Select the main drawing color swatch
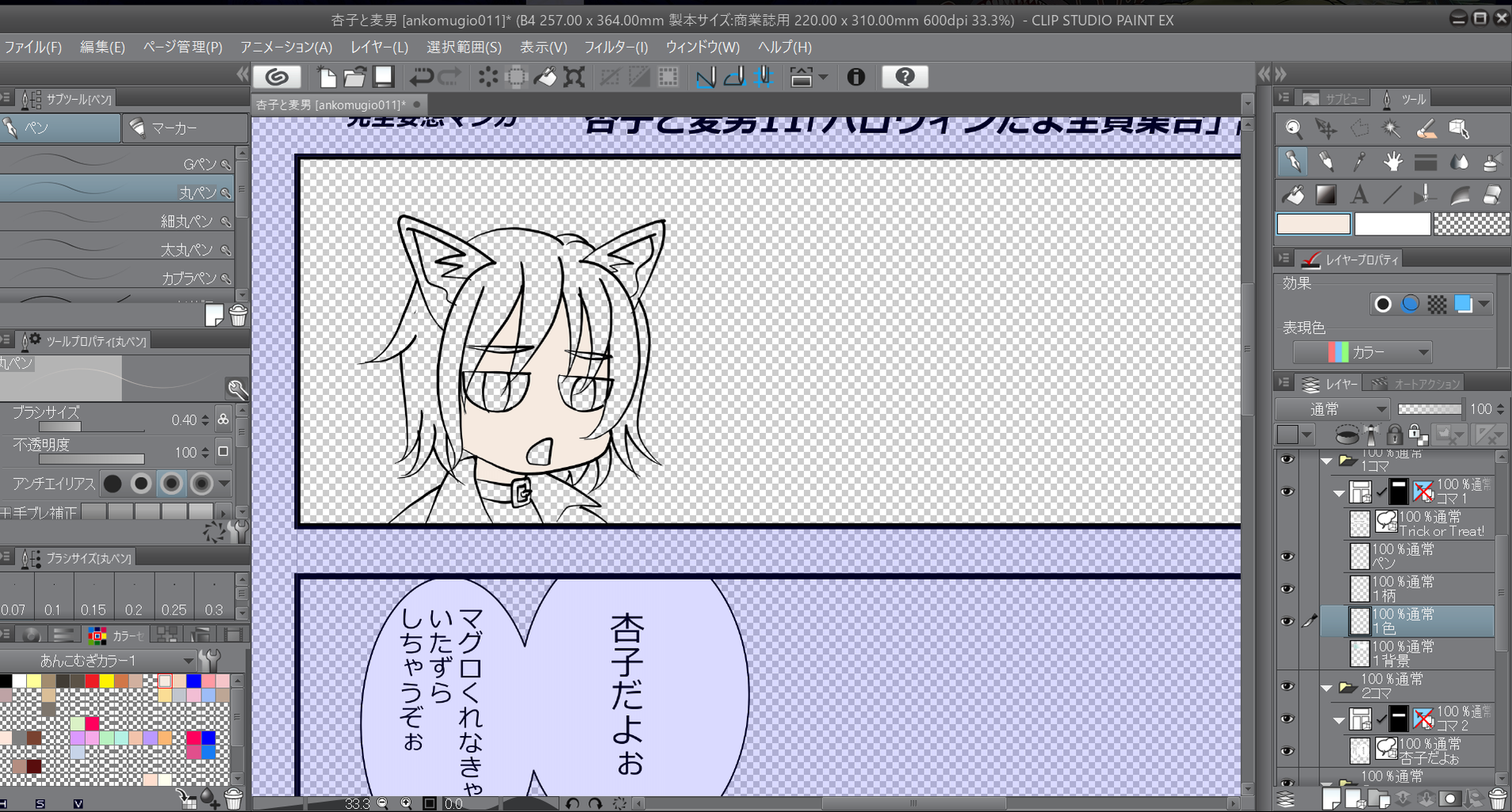 click(1313, 224)
